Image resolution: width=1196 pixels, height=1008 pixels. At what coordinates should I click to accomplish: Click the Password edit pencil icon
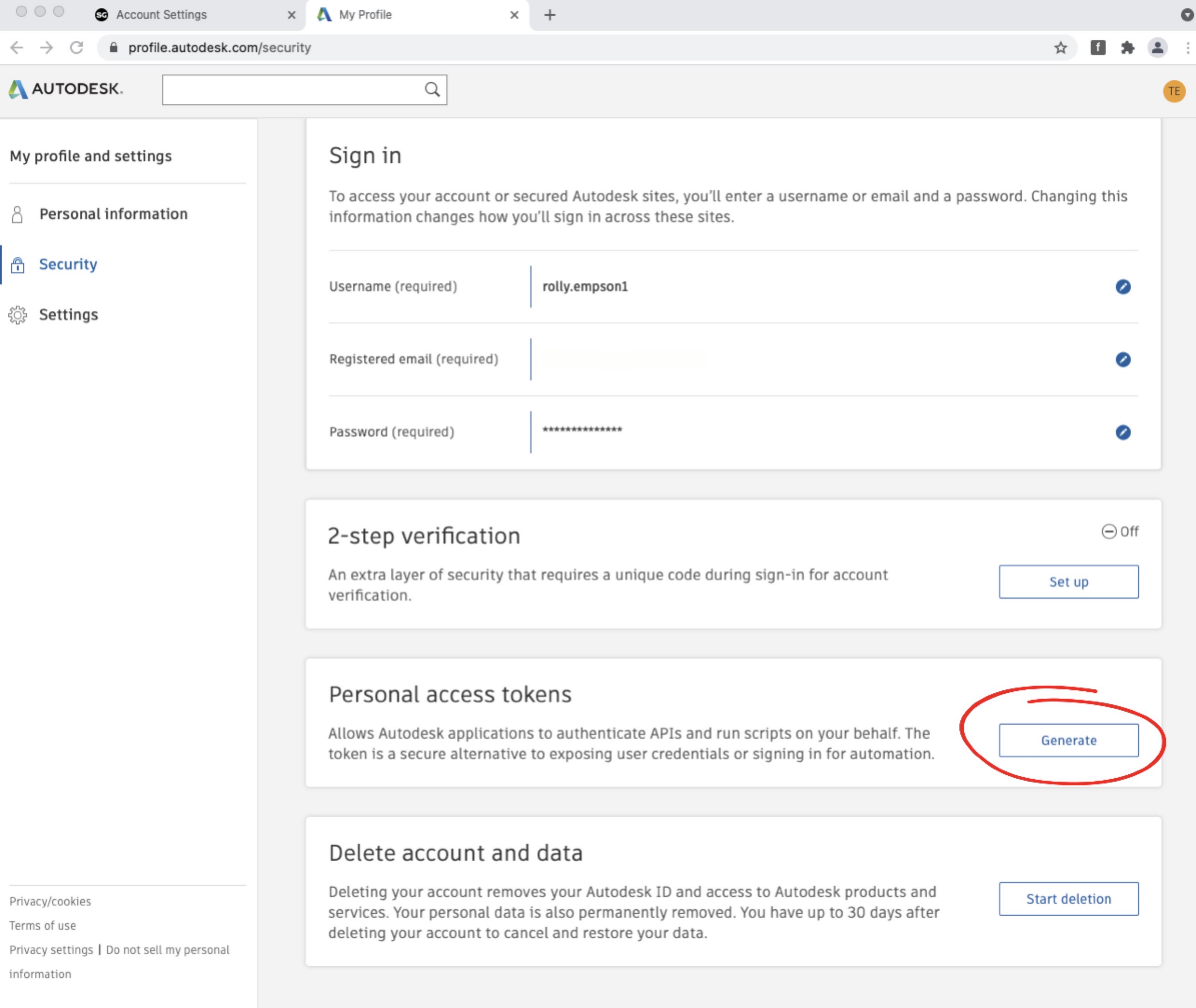[1123, 432]
